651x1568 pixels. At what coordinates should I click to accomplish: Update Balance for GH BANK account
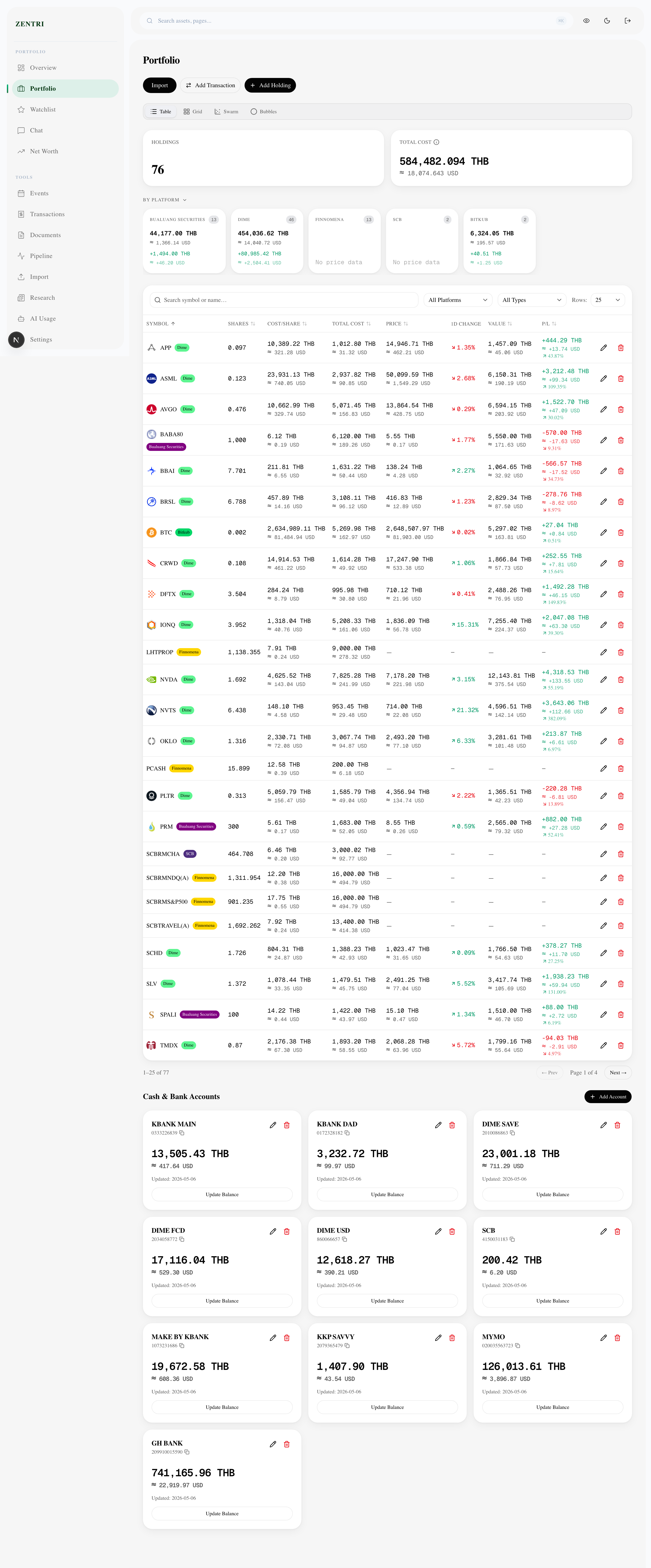point(222,1514)
